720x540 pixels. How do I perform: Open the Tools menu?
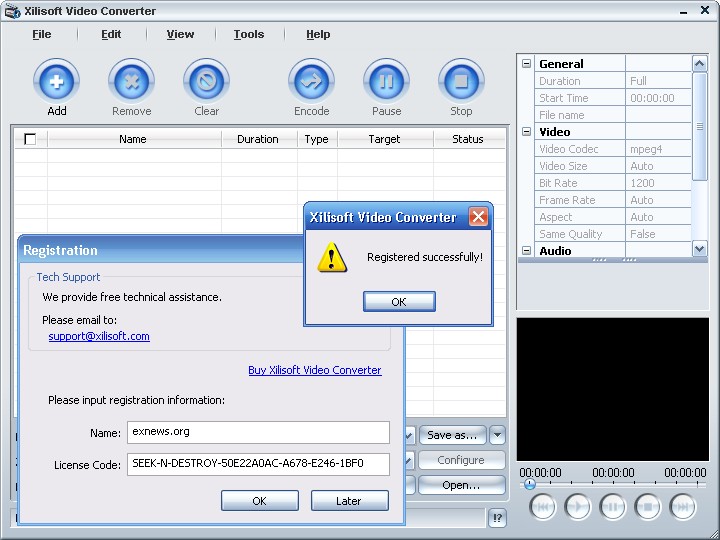point(249,34)
